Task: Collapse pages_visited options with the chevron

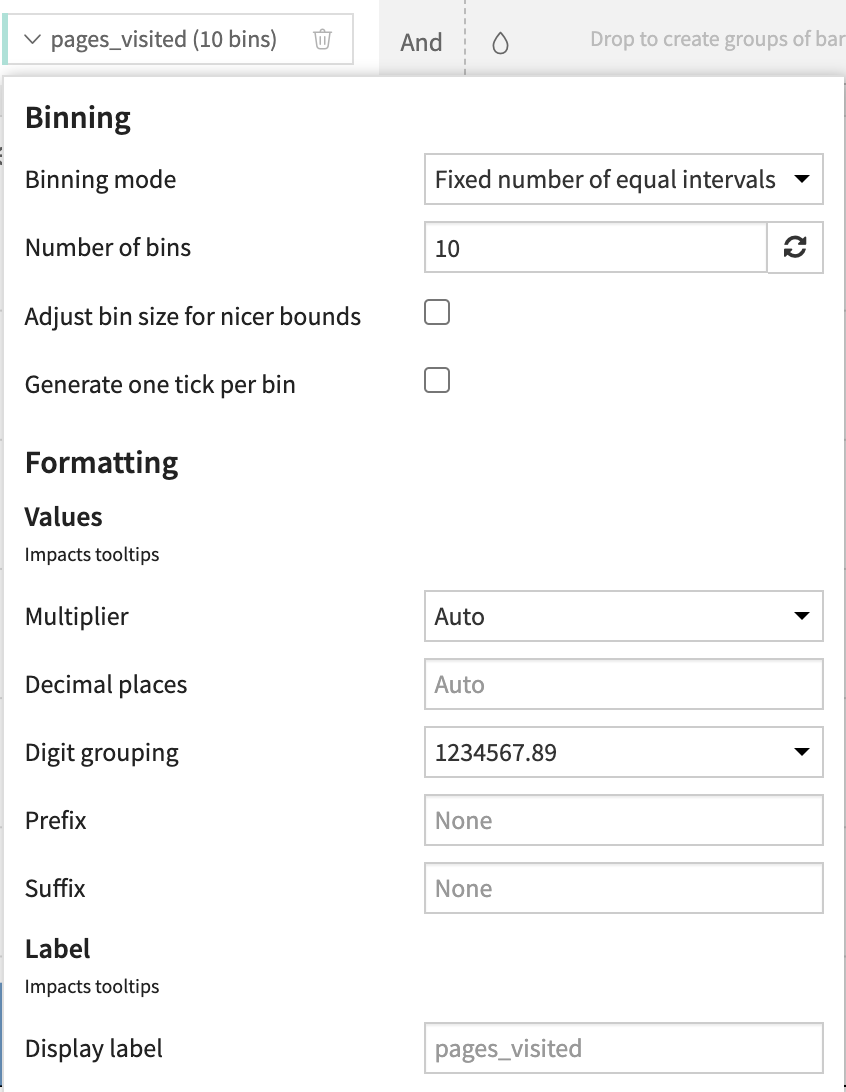Action: [x=32, y=39]
